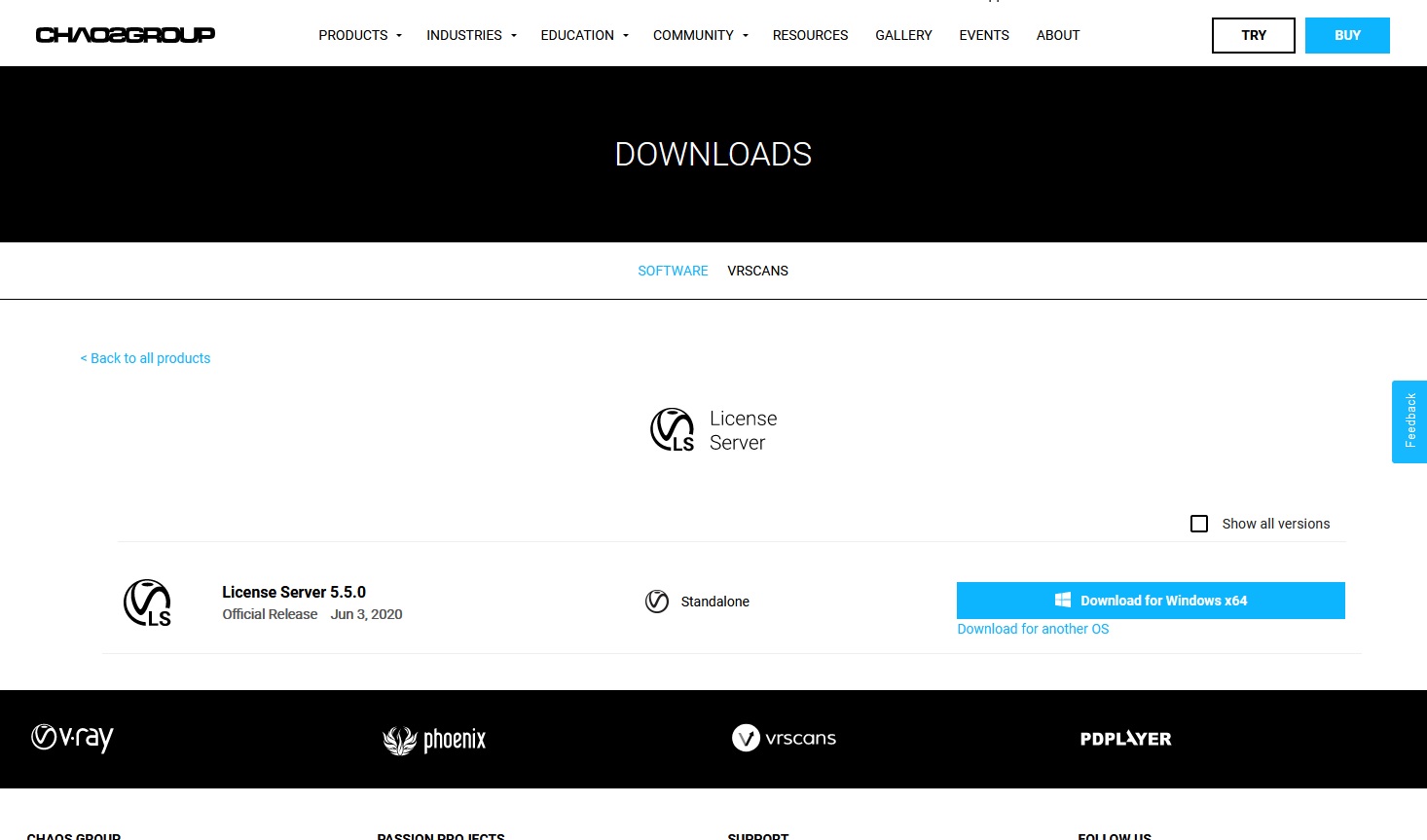Click the Chaos Group logo
Image resolution: width=1427 pixels, height=840 pixels.
(126, 35)
